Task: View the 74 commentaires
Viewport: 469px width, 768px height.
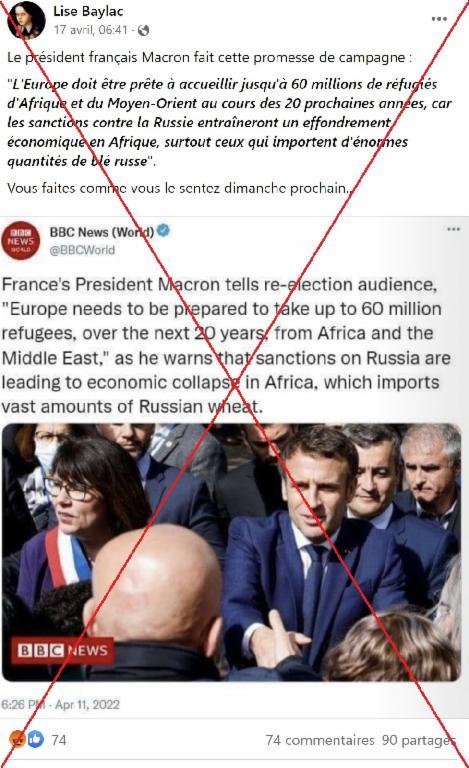Action: tap(320, 740)
